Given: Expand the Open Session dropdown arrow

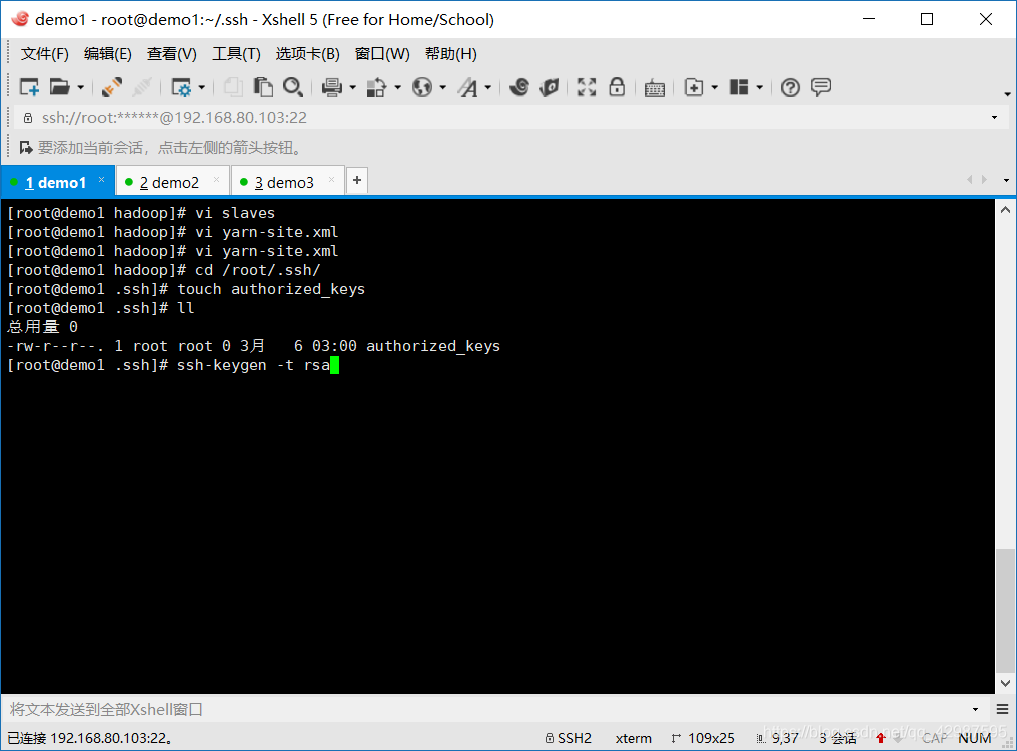Looking at the screenshot, I should (80, 87).
